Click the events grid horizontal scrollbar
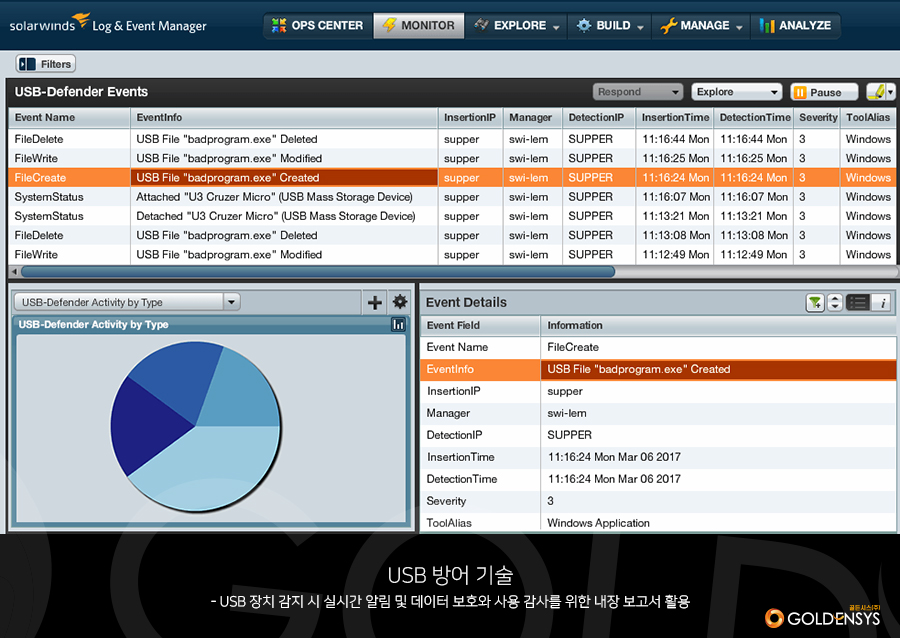This screenshot has width=900, height=638. click(x=318, y=271)
